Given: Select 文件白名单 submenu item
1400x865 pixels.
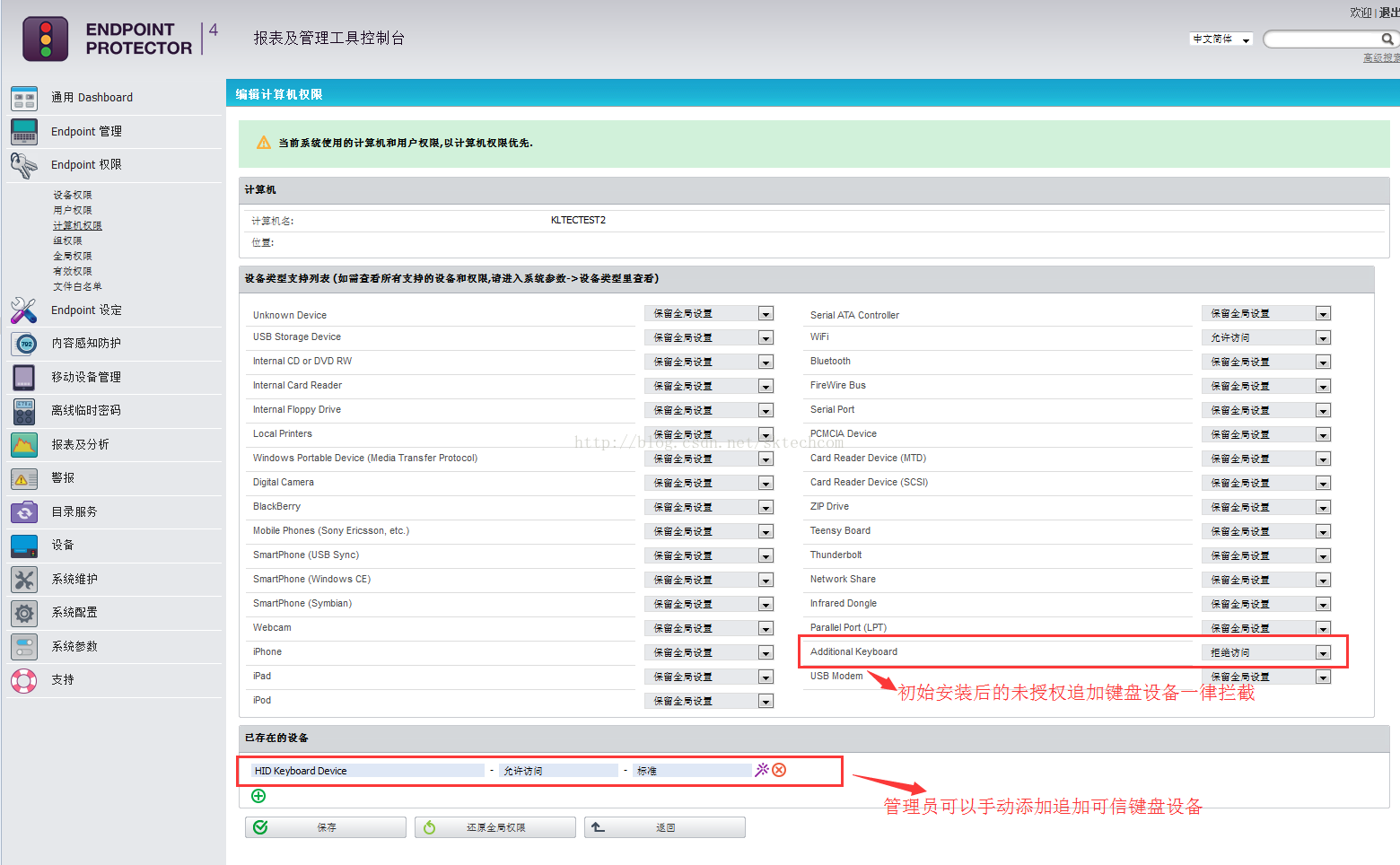Looking at the screenshot, I should 77,286.
